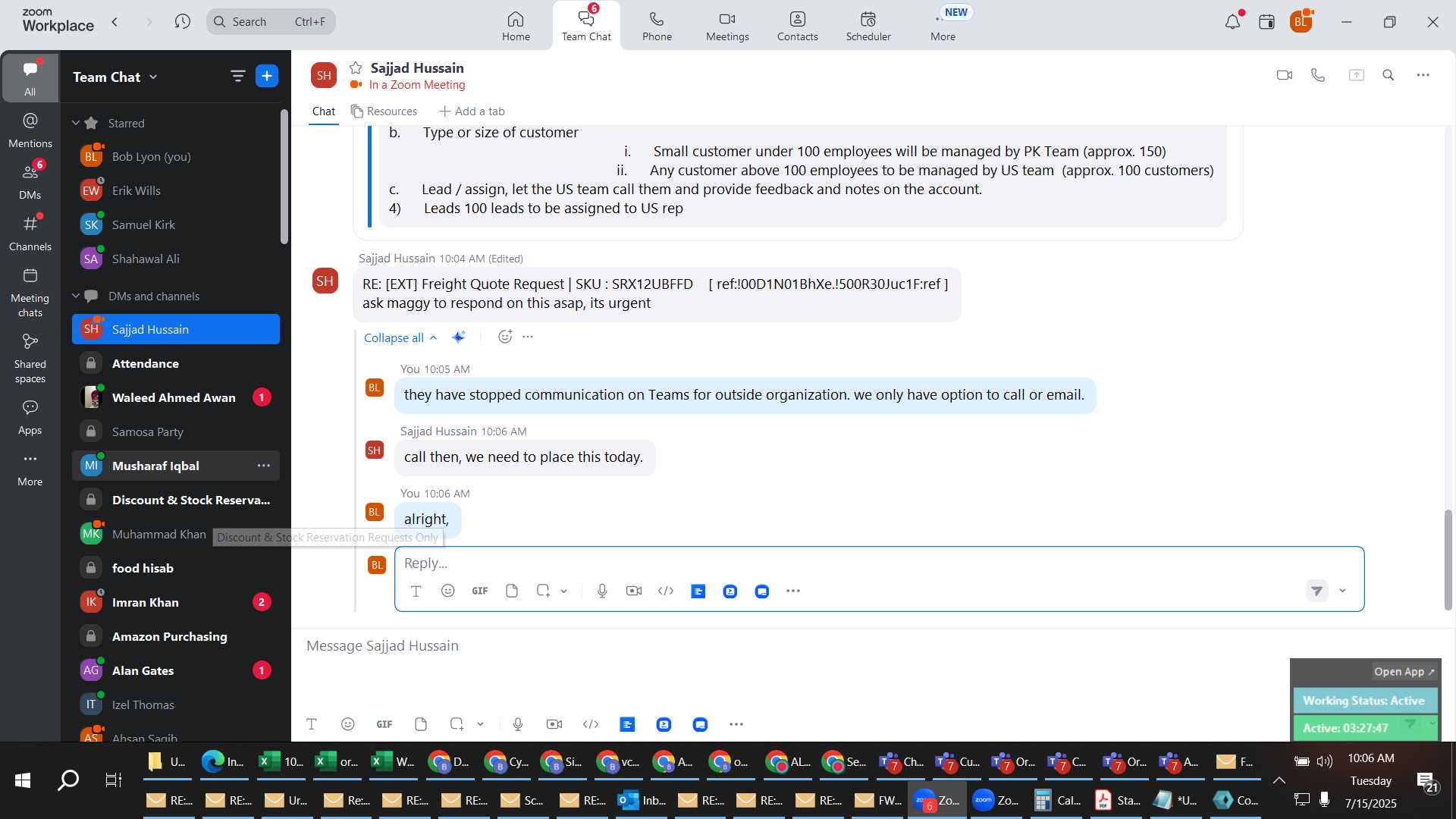Screen dimensions: 1456x819
Task: Open emoji picker in reply toolbar
Action: pyautogui.click(x=448, y=591)
